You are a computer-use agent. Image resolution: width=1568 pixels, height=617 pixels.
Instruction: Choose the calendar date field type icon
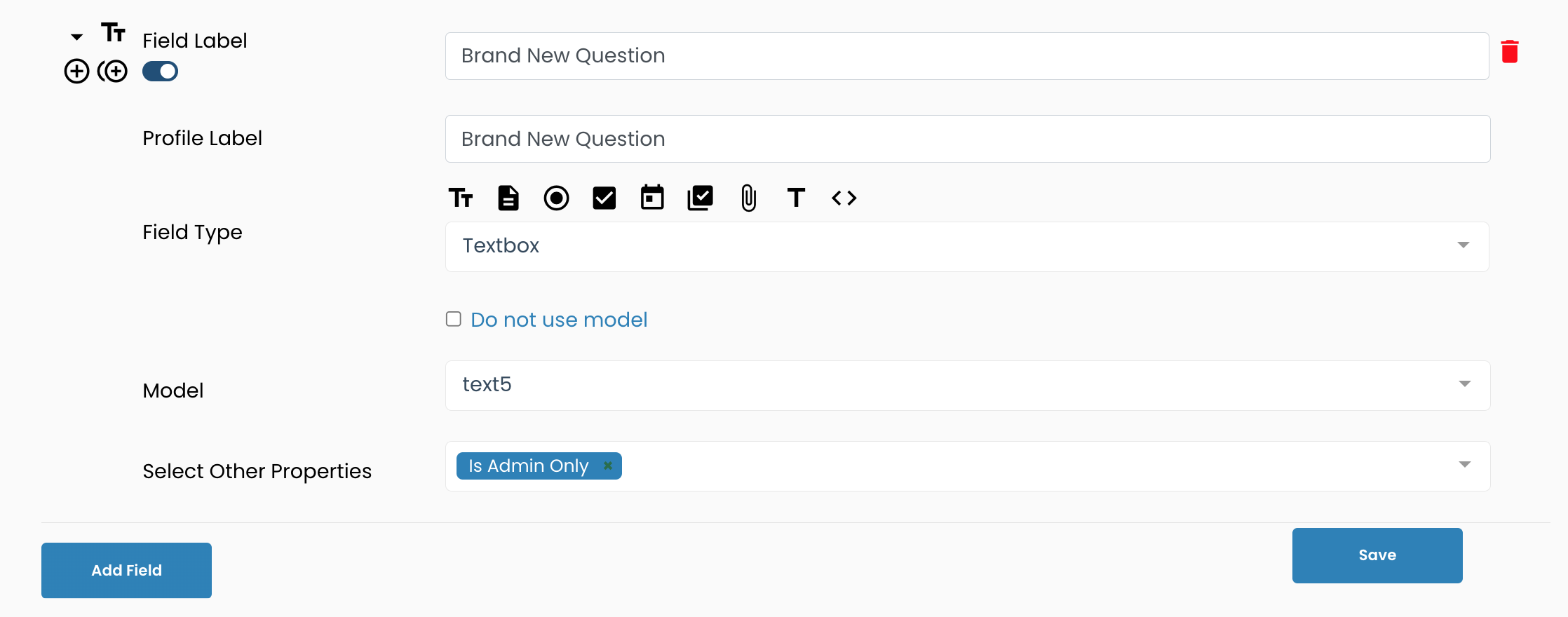pyautogui.click(x=652, y=198)
